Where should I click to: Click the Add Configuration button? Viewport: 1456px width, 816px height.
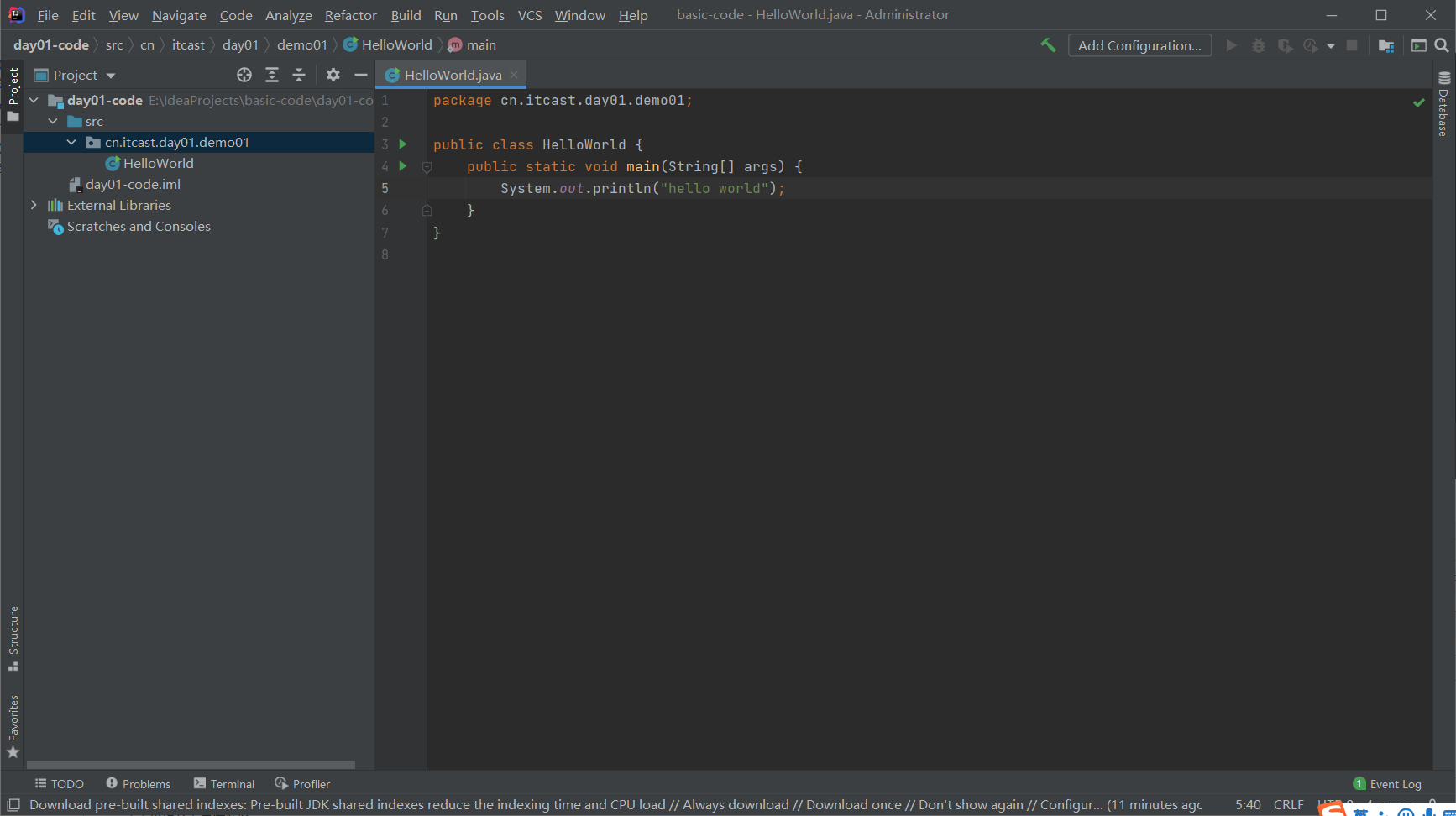click(1139, 45)
